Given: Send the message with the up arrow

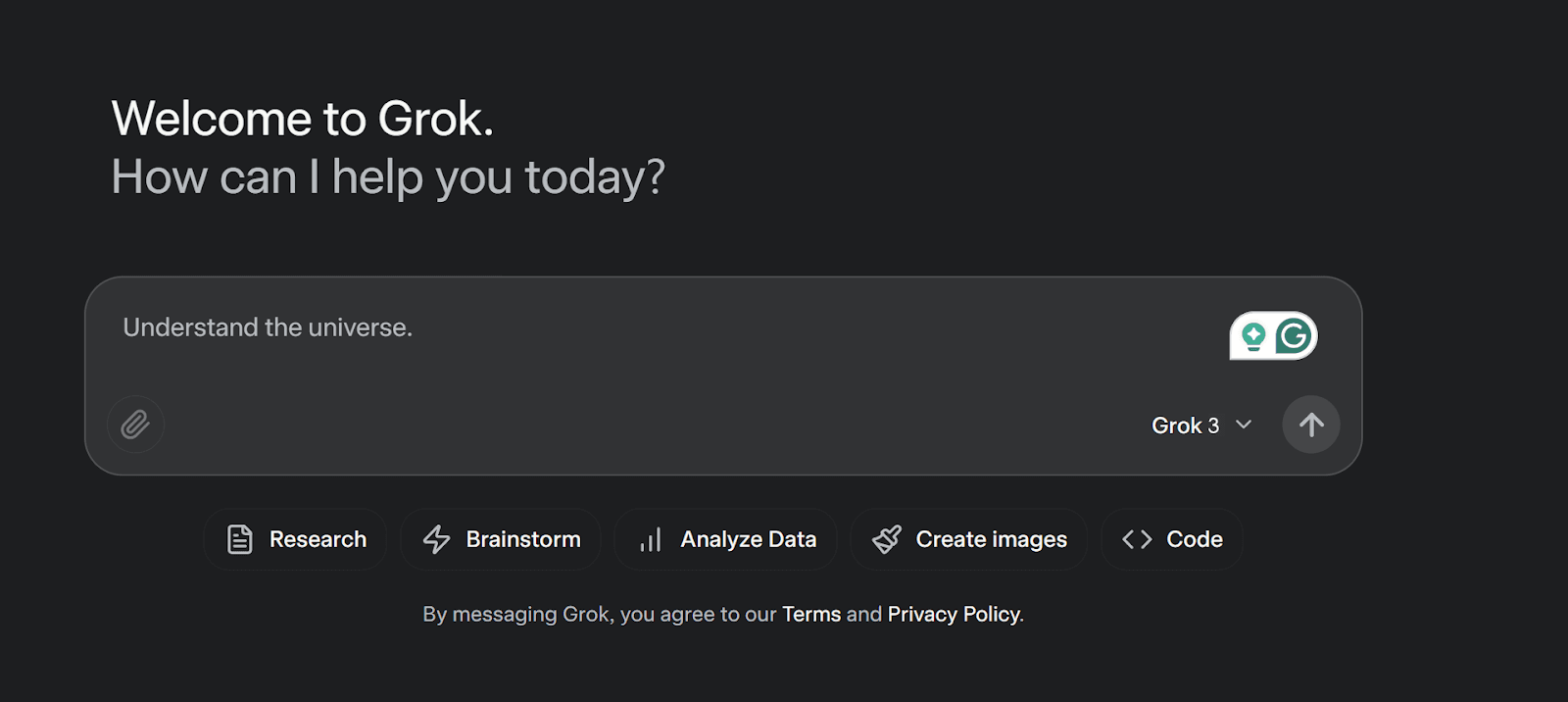Looking at the screenshot, I should point(1311,425).
